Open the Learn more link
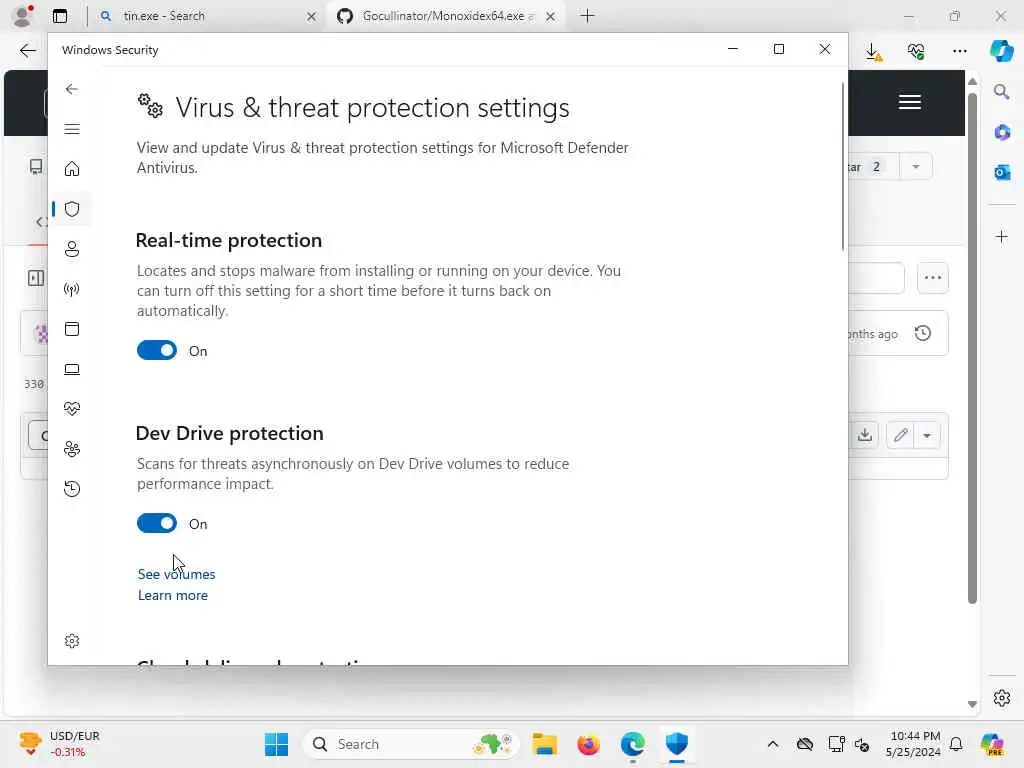This screenshot has width=1024, height=768. point(172,595)
